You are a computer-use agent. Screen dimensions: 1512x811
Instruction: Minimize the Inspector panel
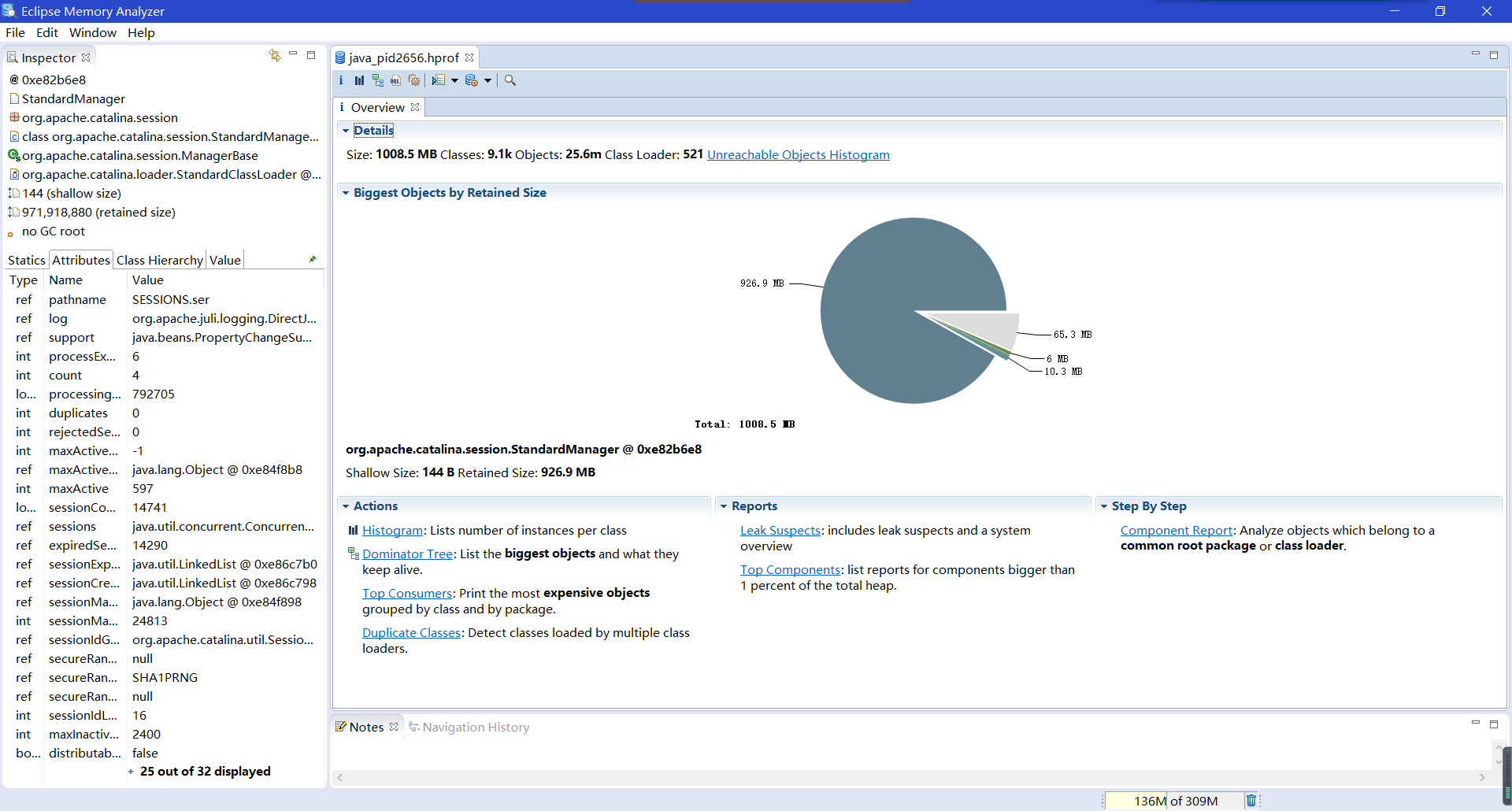click(293, 54)
